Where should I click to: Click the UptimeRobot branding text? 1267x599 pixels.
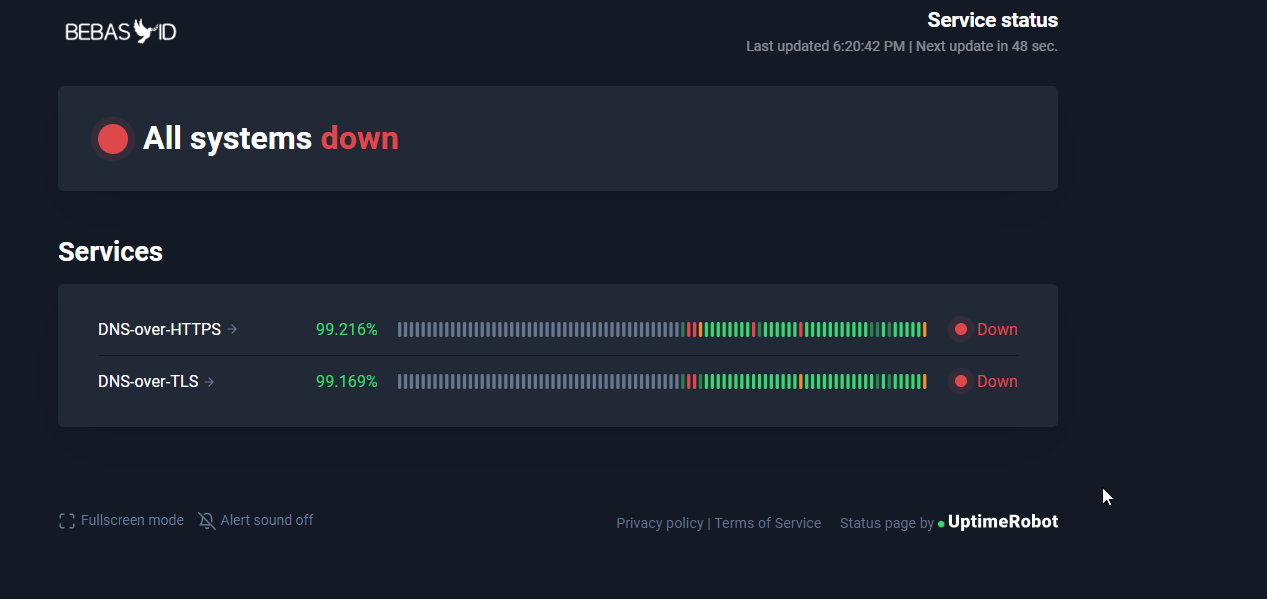(x=1003, y=521)
